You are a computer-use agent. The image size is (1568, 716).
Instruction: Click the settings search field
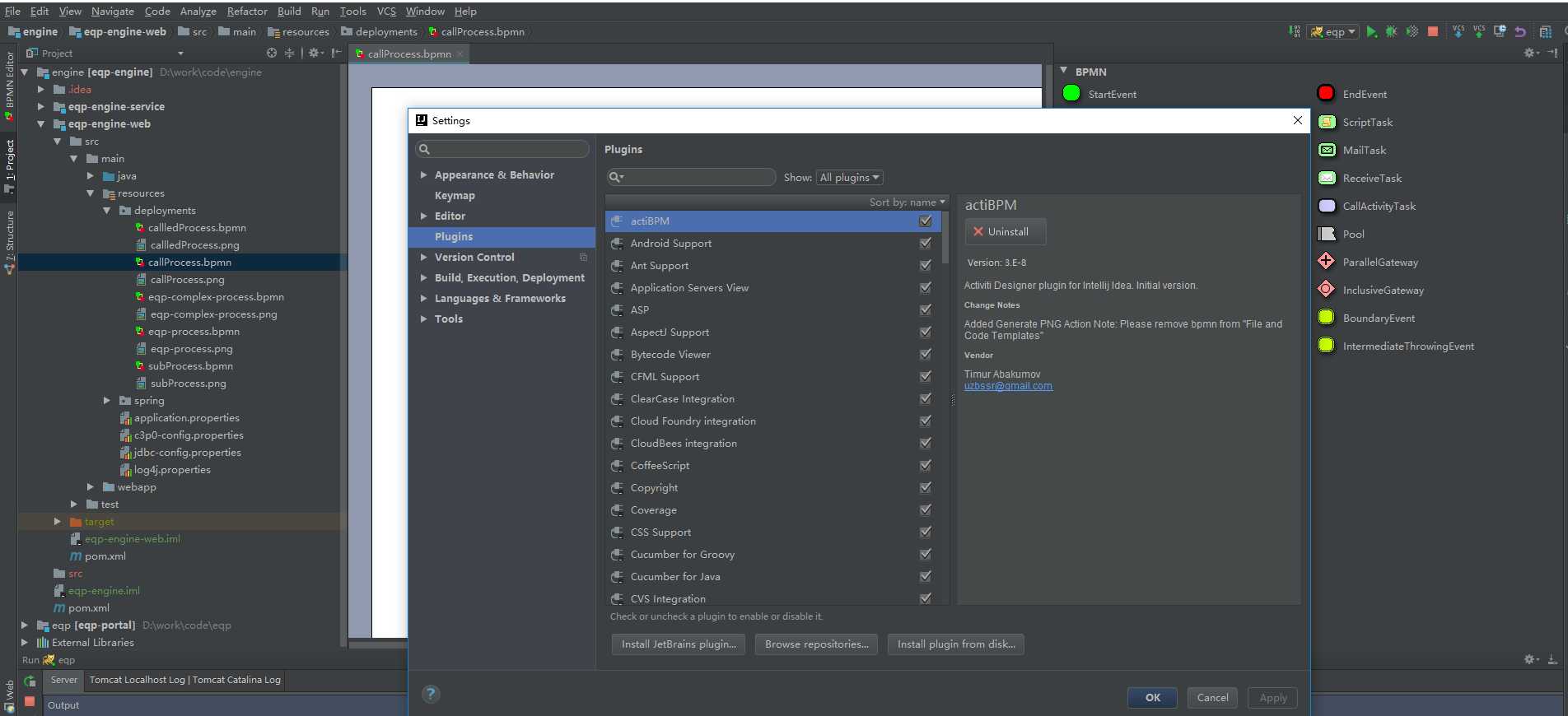pyautogui.click(x=502, y=149)
